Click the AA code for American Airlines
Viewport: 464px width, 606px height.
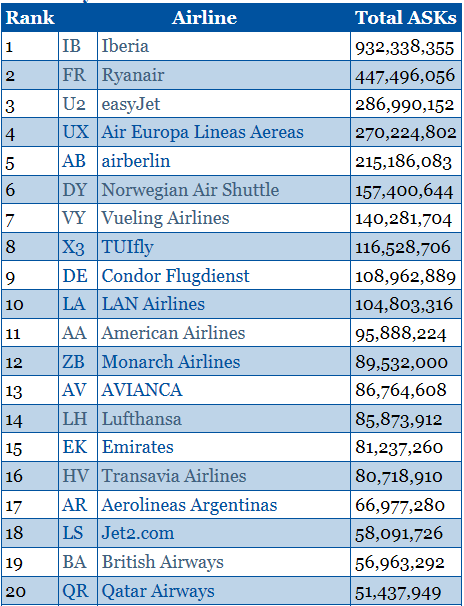click(x=74, y=333)
